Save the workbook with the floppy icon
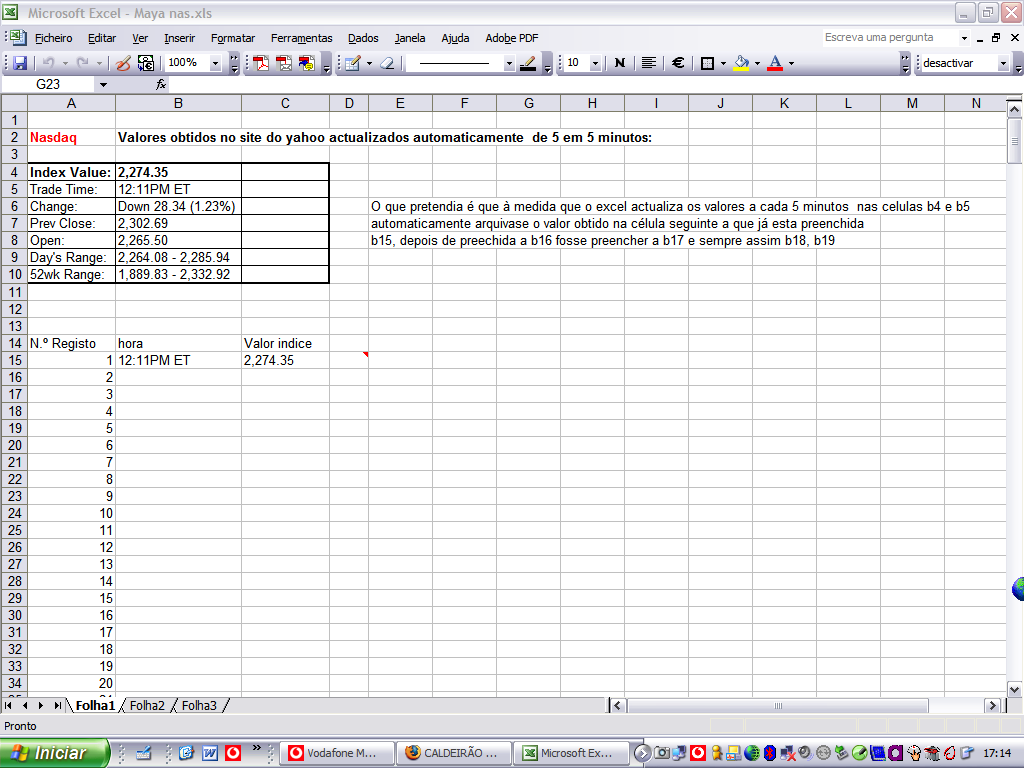The width and height of the screenshot is (1024, 768). [x=20, y=63]
